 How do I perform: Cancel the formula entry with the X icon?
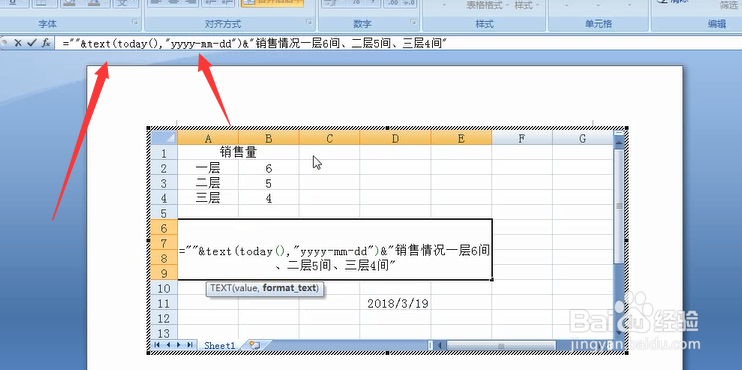coord(18,43)
